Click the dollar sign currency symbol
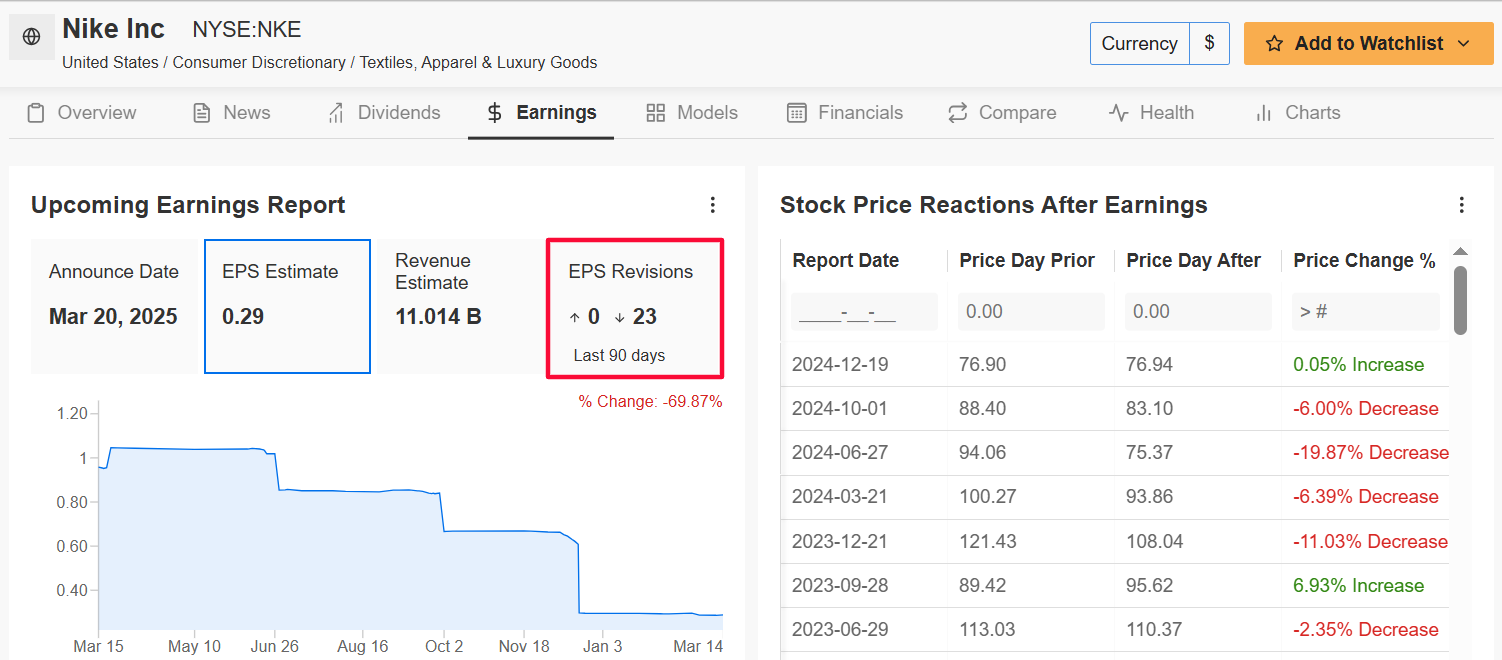The image size is (1502, 660). [x=1210, y=44]
